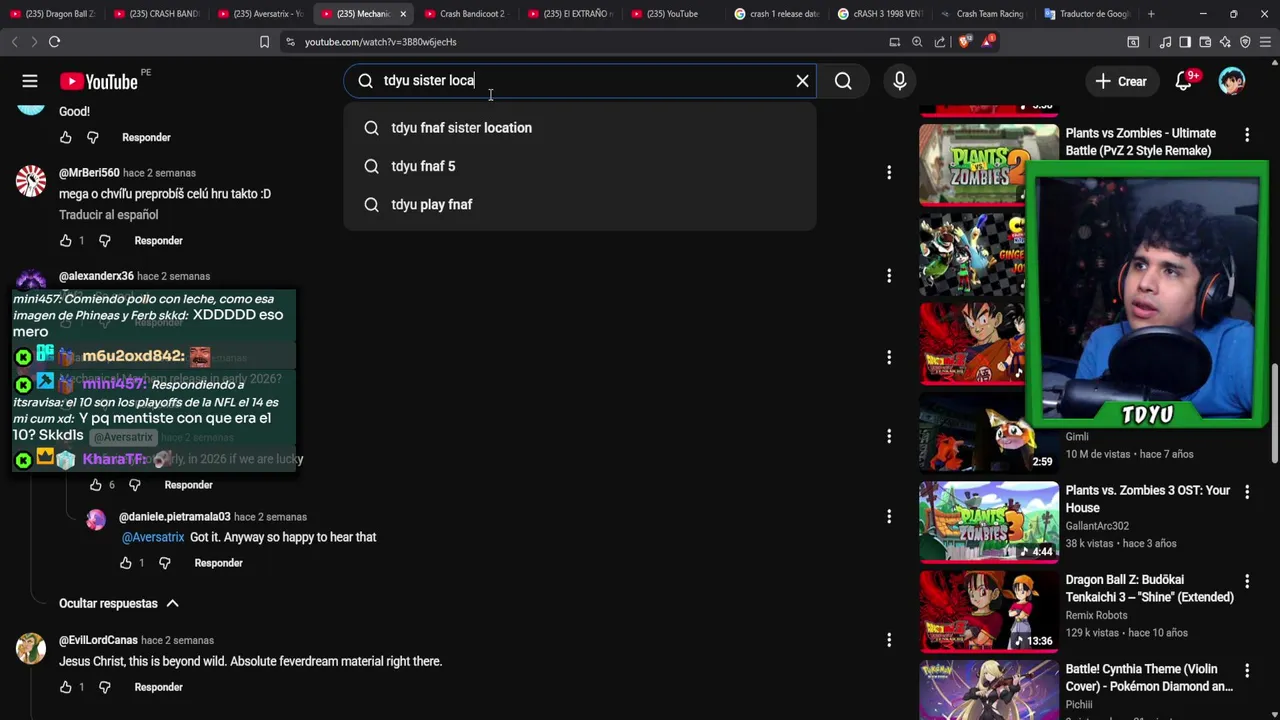Open options for Plants vs Zombies Ultimate Battle

[1247, 134]
